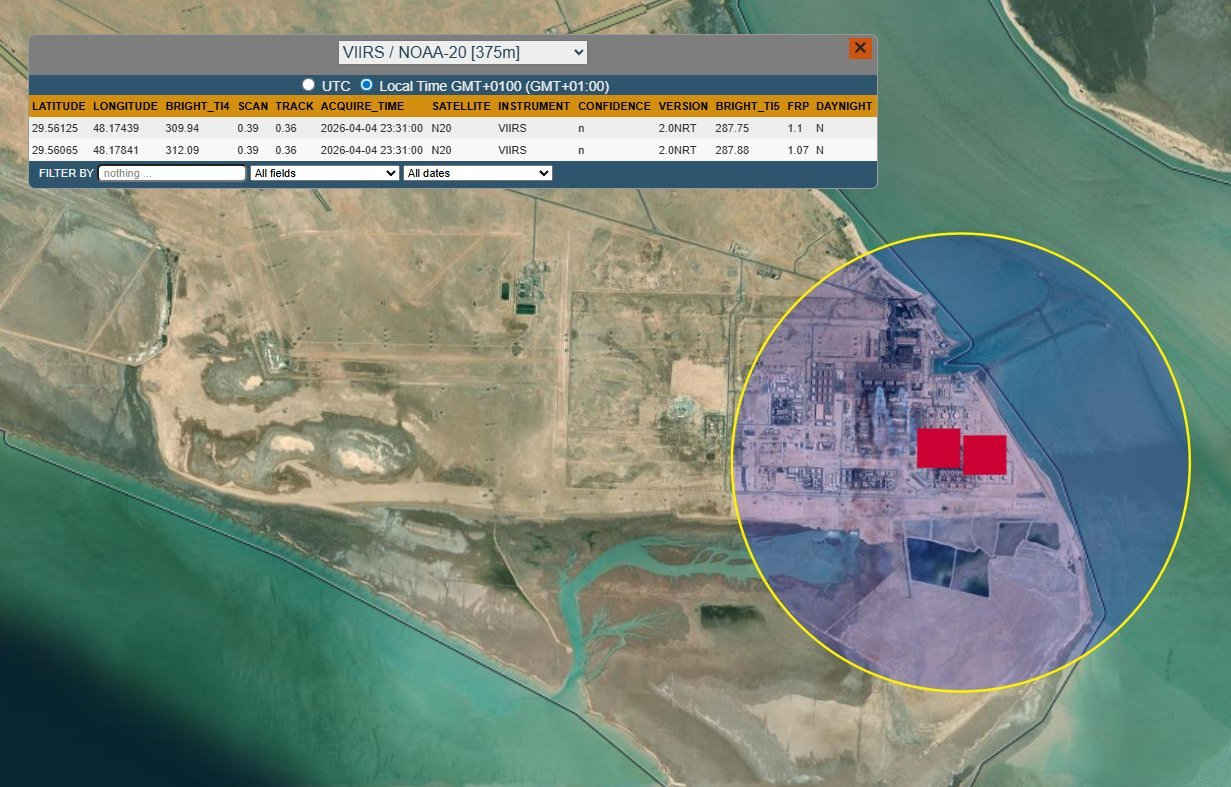Screen dimensions: 1231x787
Task: Open the All fields filter dropdown
Action: (324, 173)
